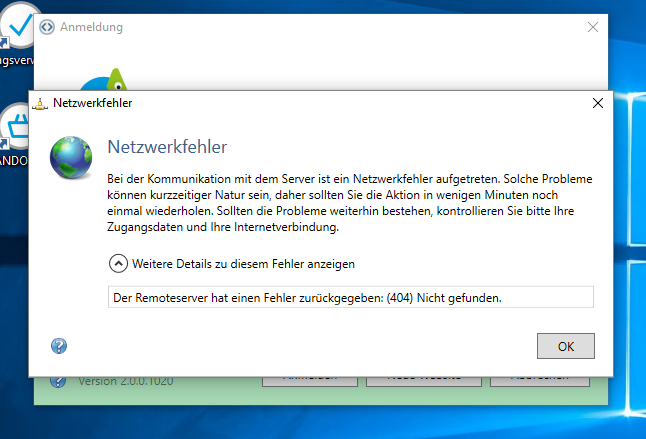Click the Anmeldung window title bar icon

tap(47, 27)
